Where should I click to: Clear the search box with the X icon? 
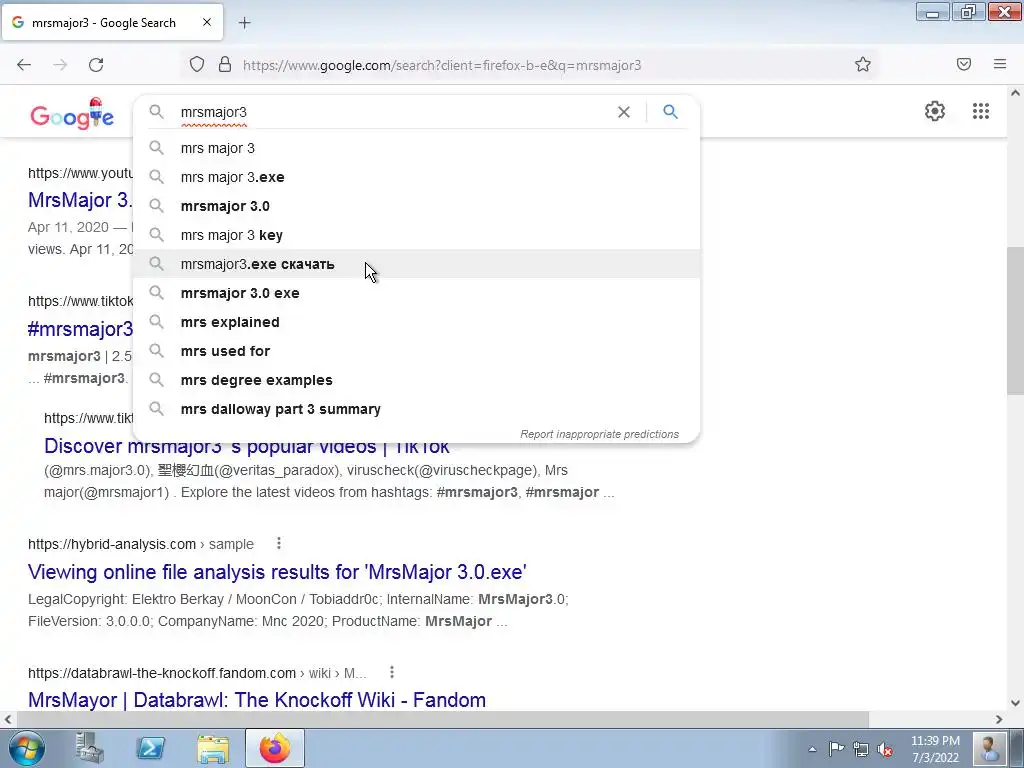click(x=624, y=112)
